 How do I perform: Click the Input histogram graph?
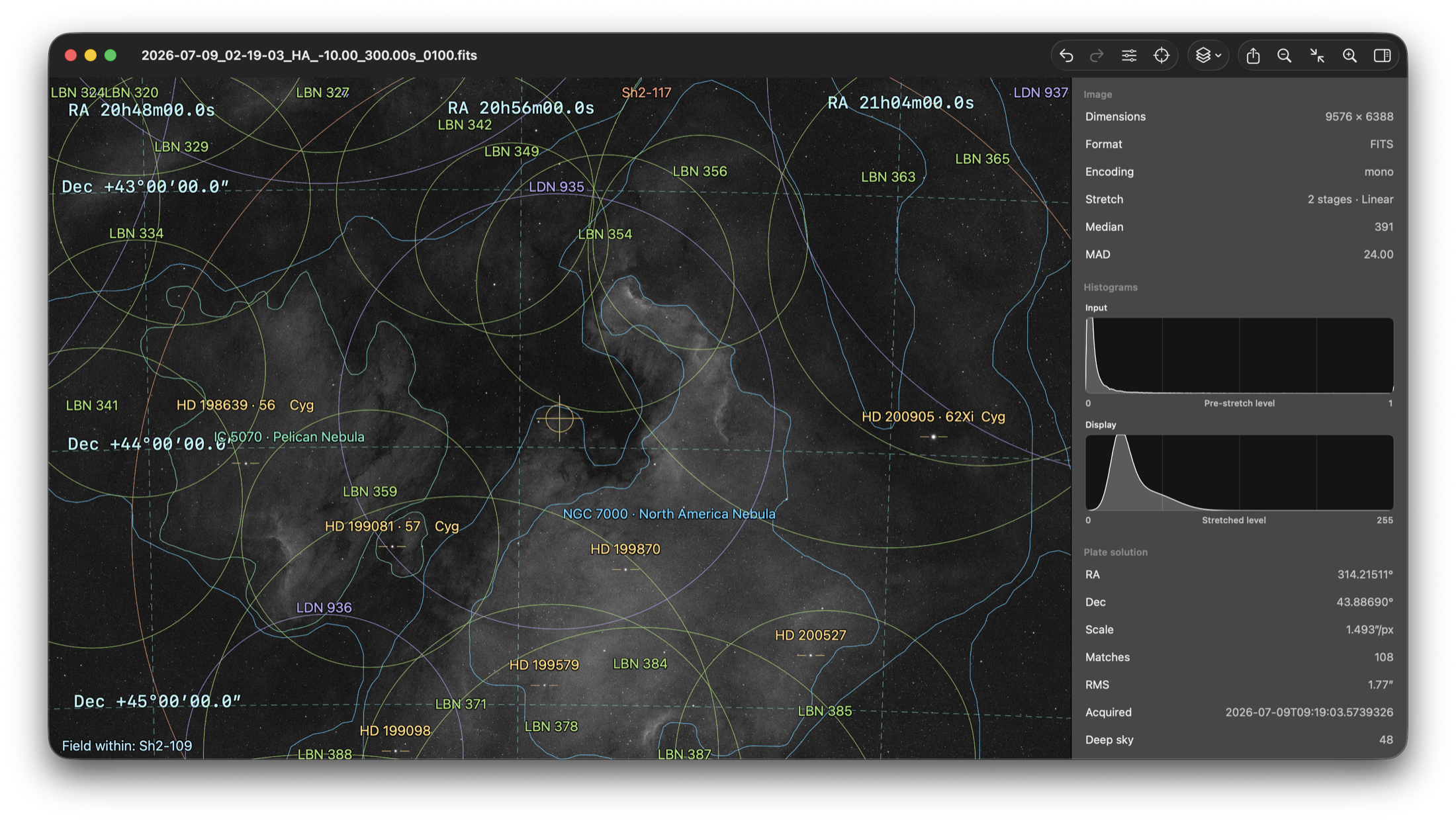pyautogui.click(x=1239, y=355)
